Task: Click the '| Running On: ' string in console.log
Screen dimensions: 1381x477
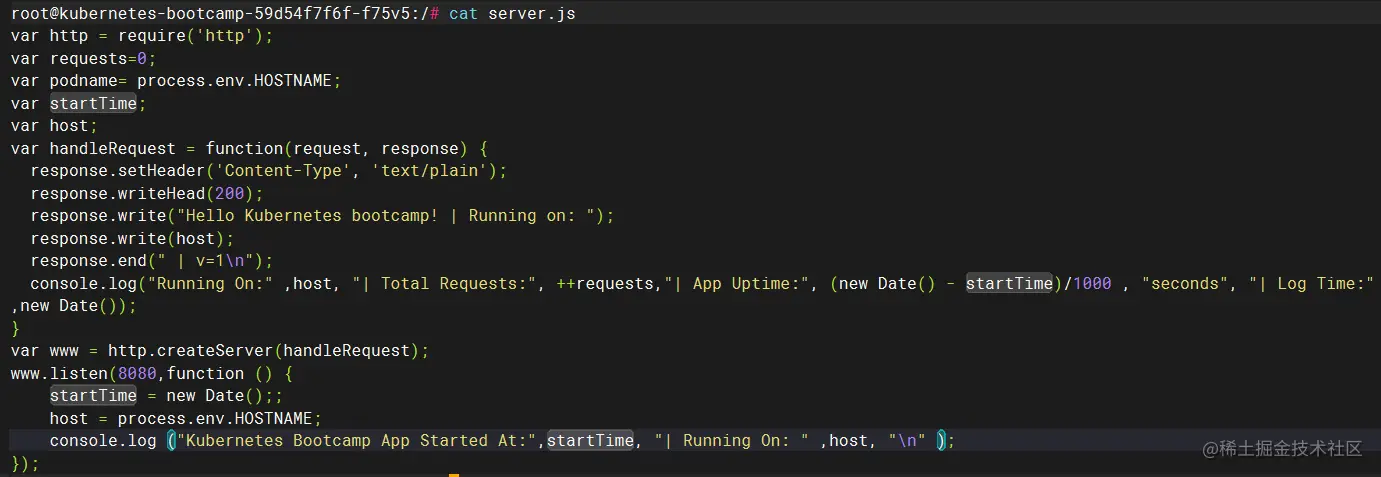Action: point(732,440)
